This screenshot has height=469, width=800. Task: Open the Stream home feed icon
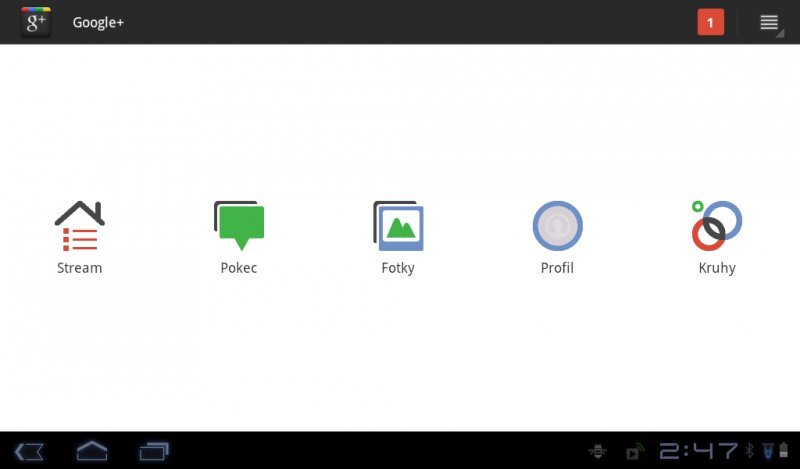(80, 226)
